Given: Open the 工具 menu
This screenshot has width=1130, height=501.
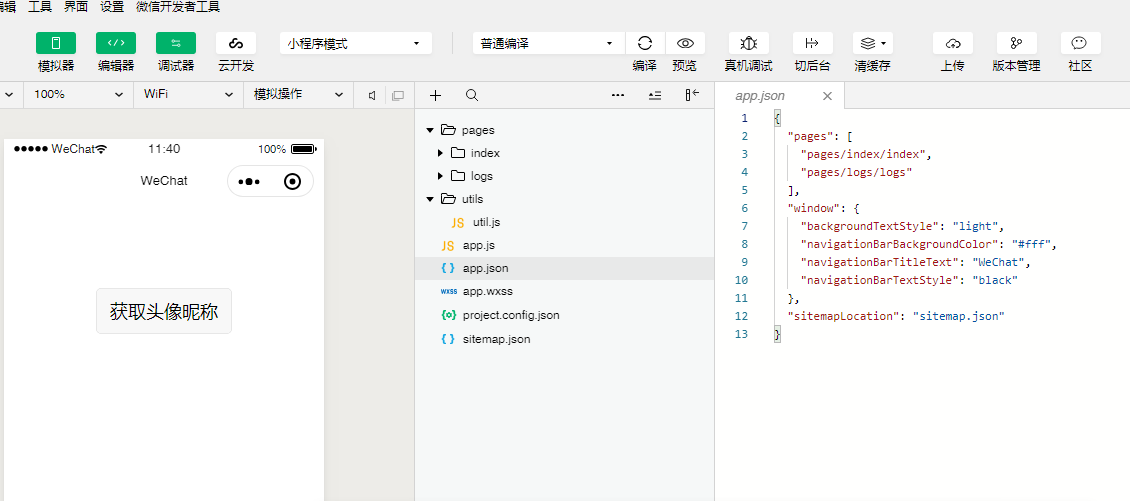Looking at the screenshot, I should pos(40,7).
